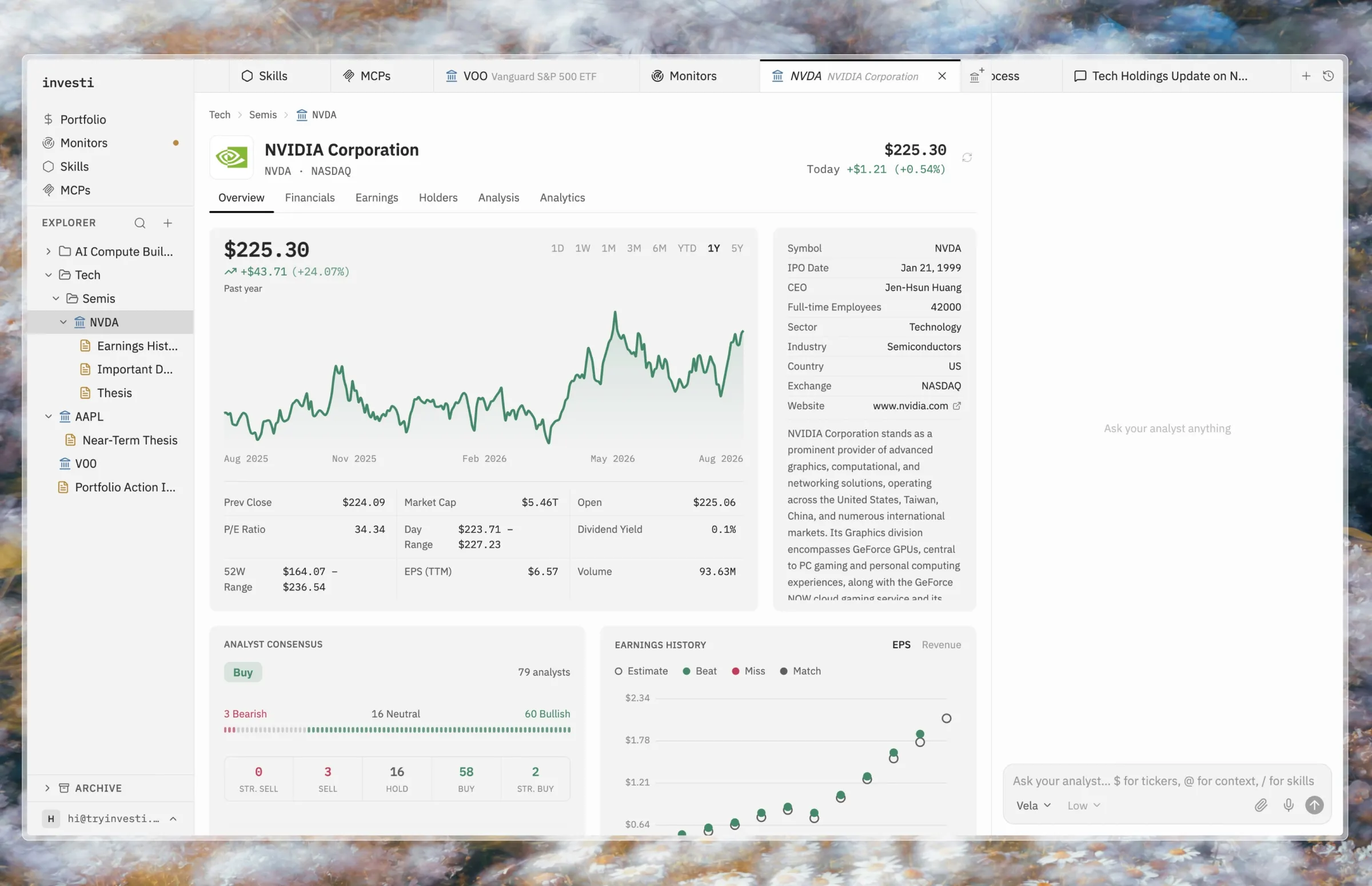The width and height of the screenshot is (1372, 886).
Task: Select the 5Y chart range
Action: click(x=736, y=248)
